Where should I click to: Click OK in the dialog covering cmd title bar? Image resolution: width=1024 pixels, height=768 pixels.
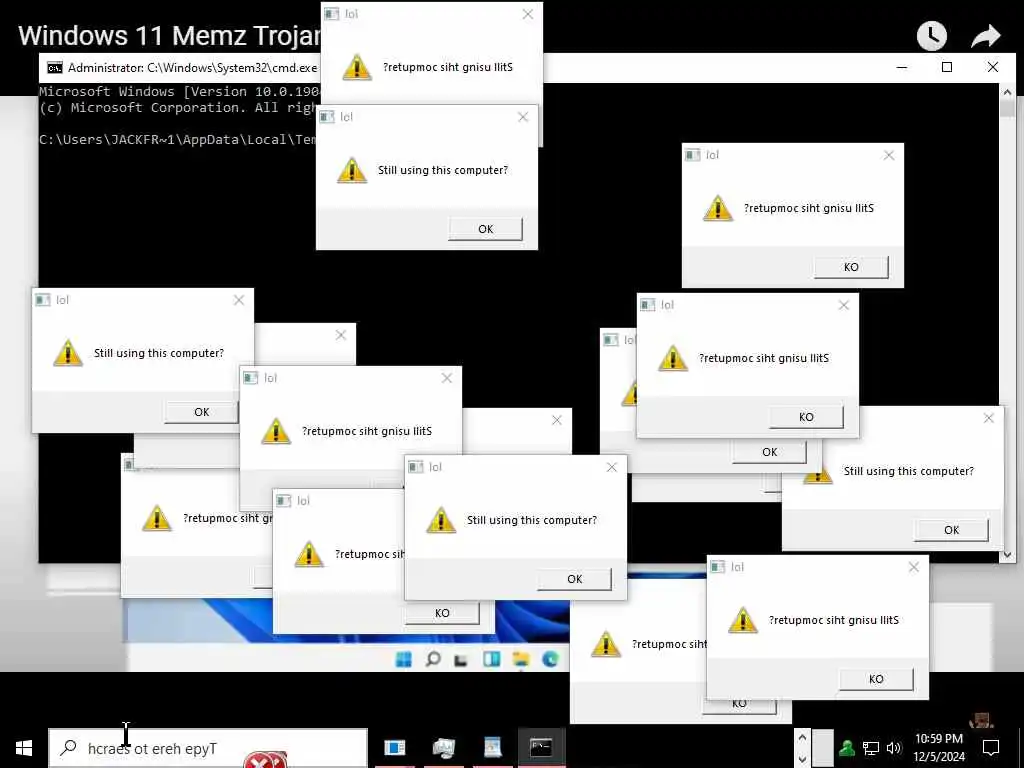(485, 229)
